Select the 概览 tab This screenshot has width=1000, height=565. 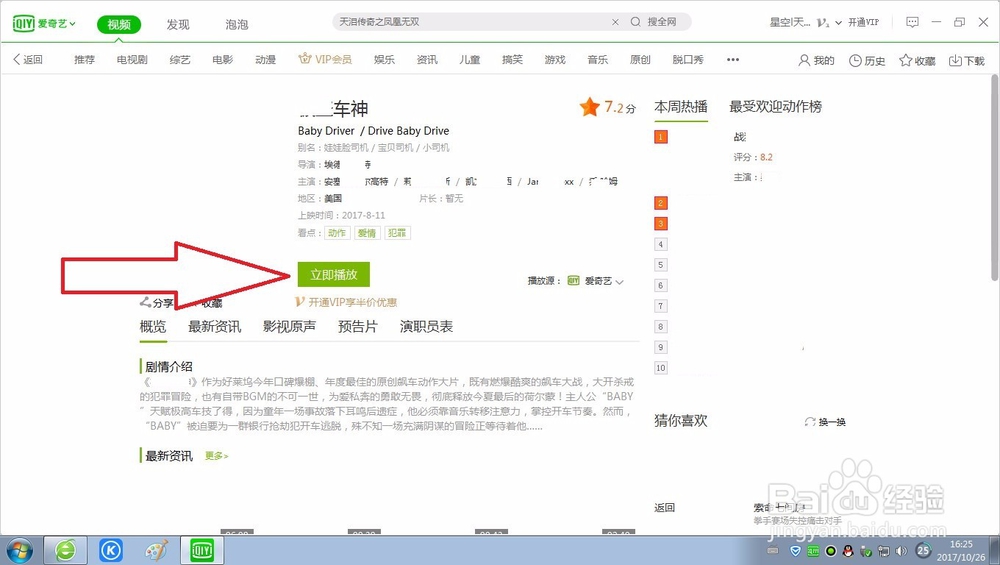pos(152,327)
